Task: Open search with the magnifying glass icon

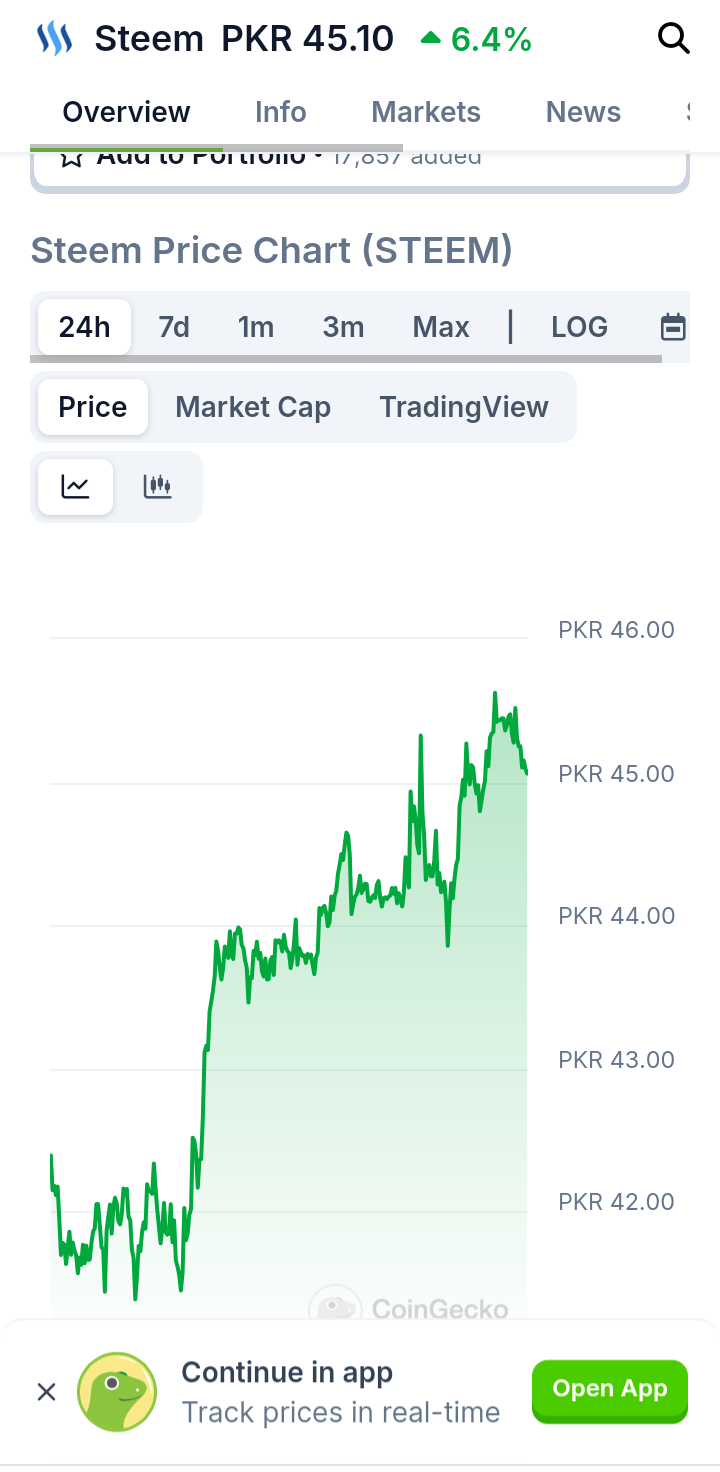Action: click(673, 39)
